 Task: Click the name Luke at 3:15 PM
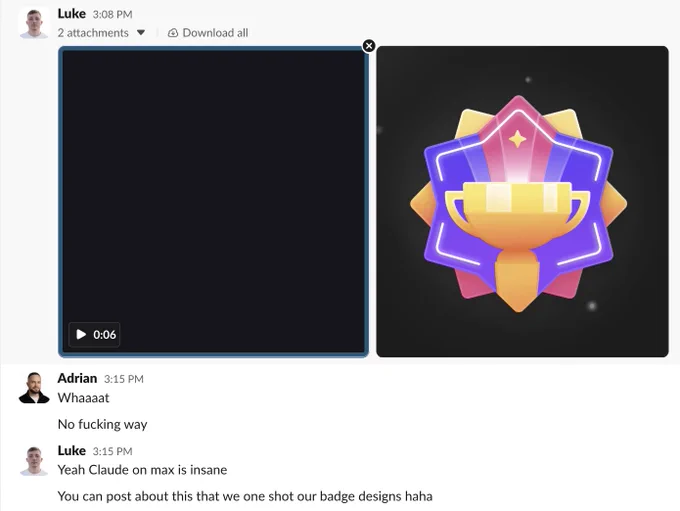(72, 451)
